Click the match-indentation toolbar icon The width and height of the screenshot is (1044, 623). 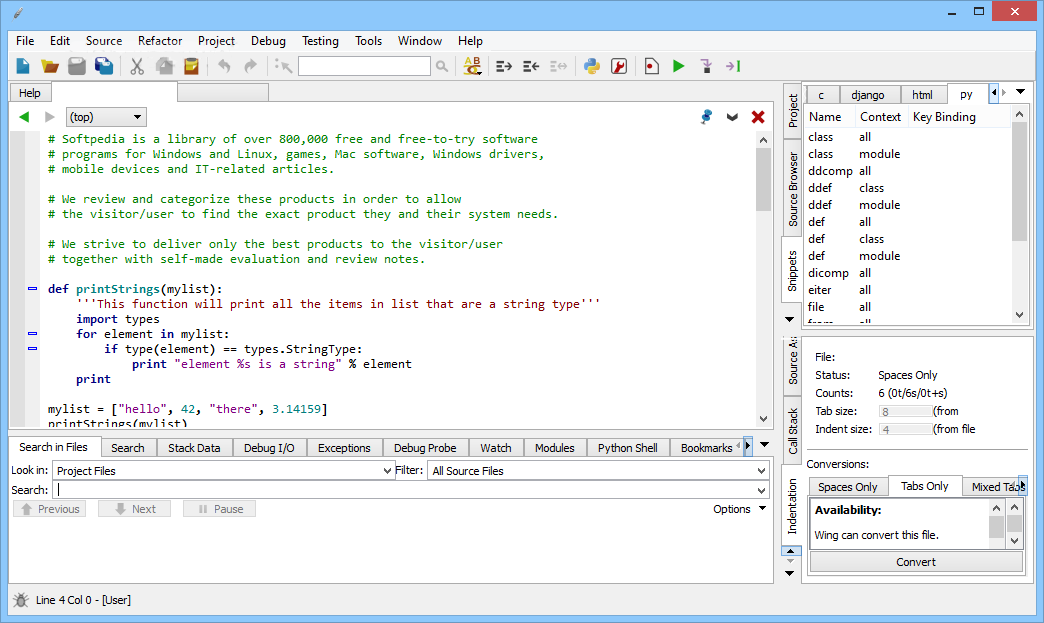(558, 66)
